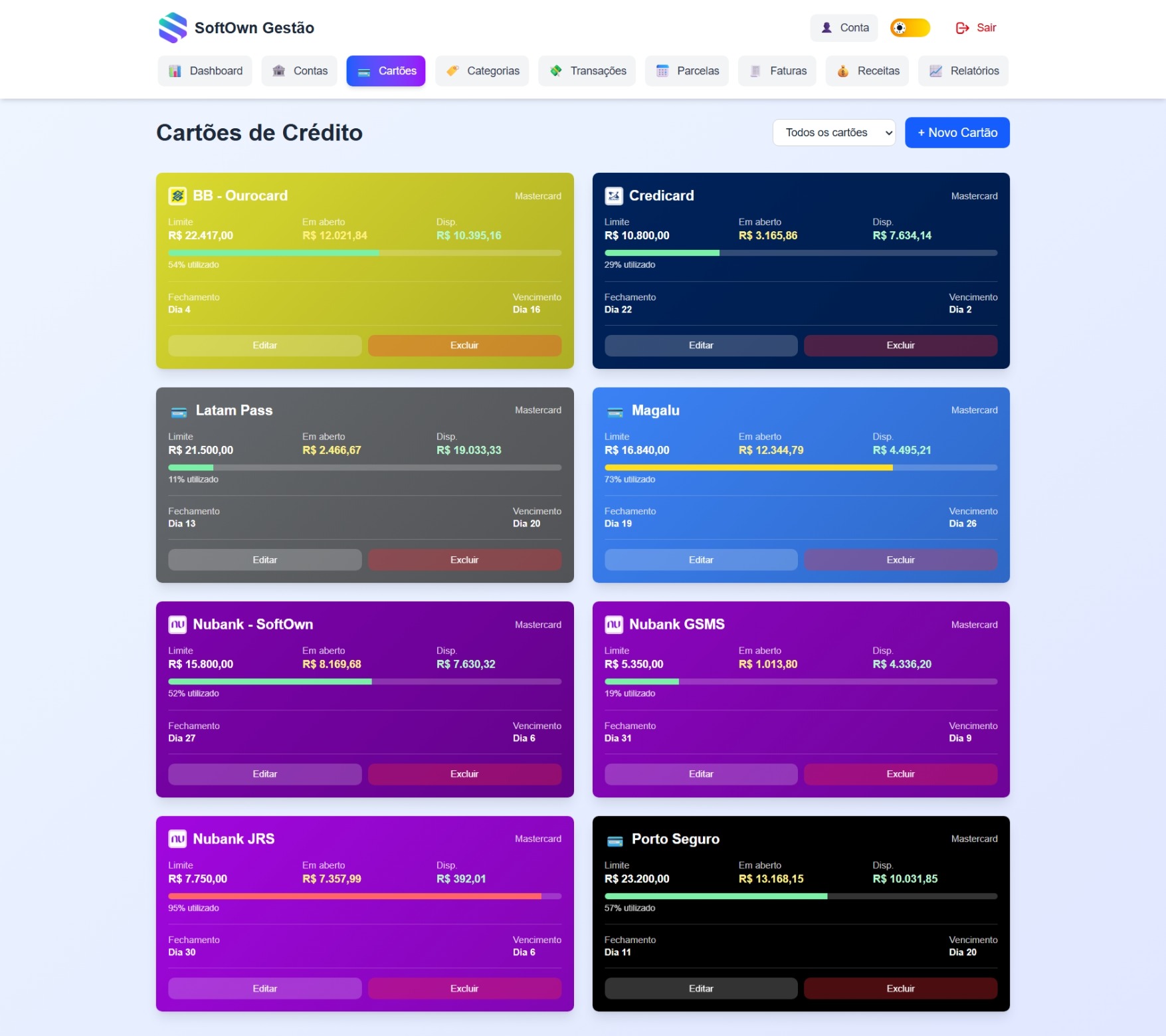
Task: Open the Relatórios tab
Action: [963, 71]
